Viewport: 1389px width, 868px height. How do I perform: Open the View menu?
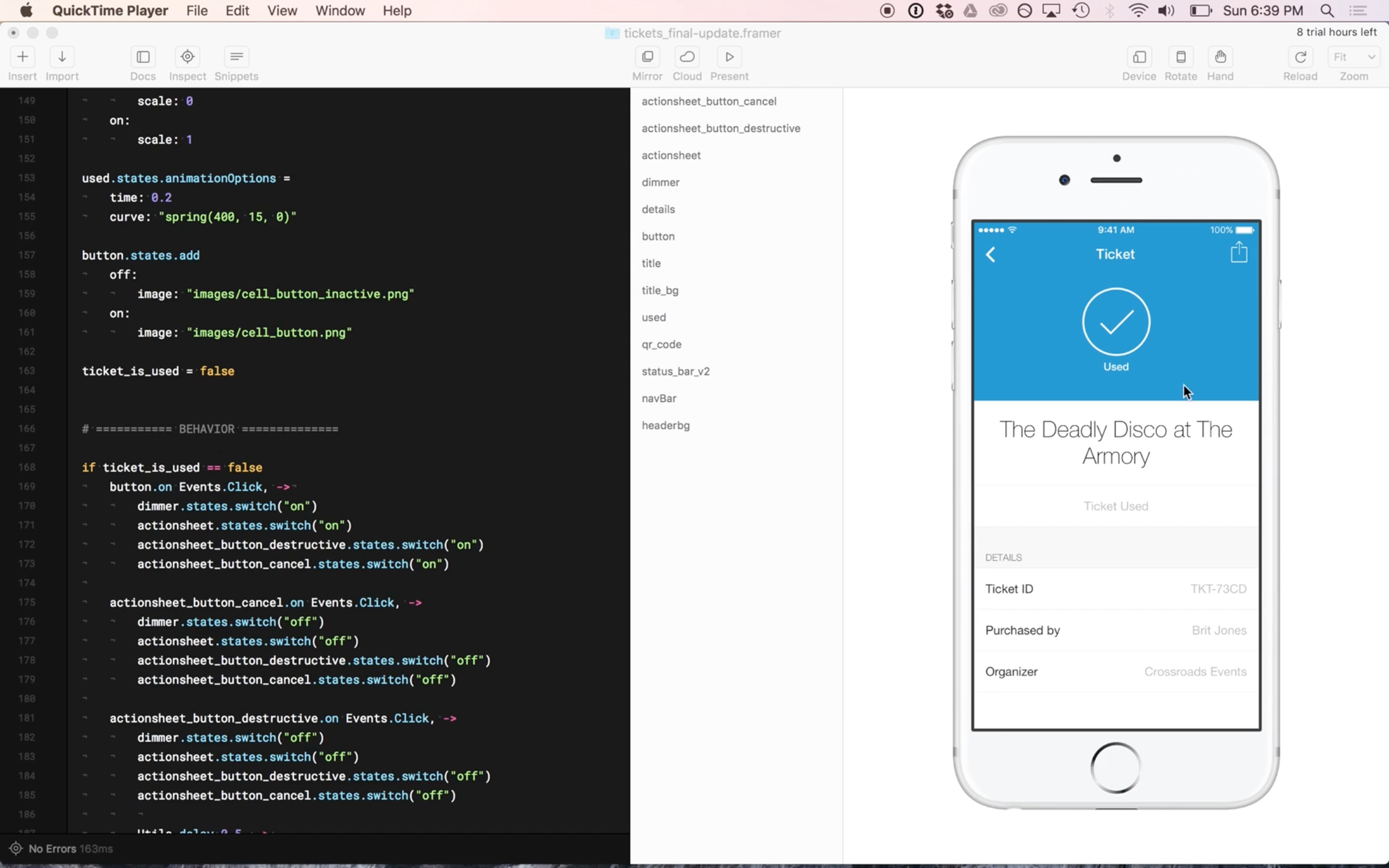pos(282,11)
